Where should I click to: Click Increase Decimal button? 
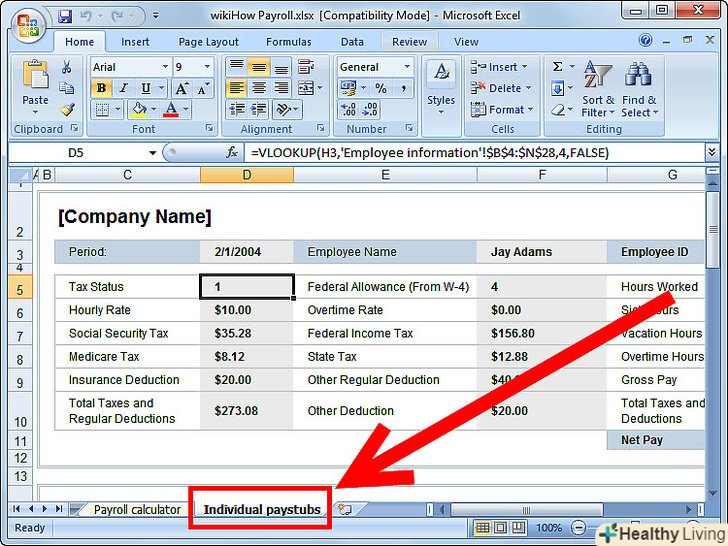tap(349, 110)
